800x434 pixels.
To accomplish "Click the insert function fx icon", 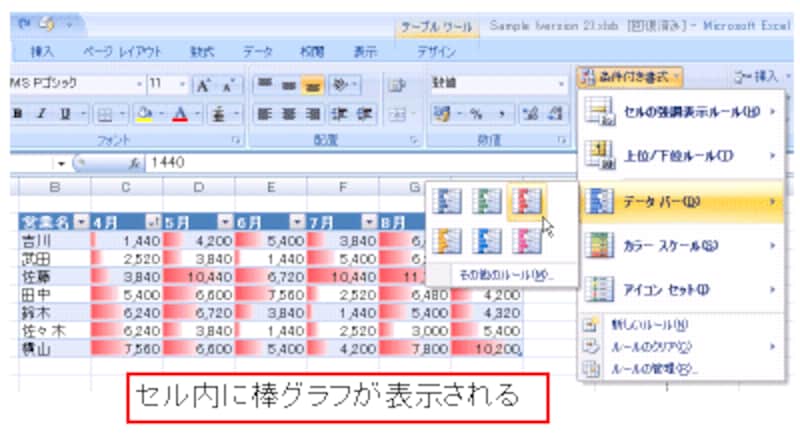I will [x=132, y=162].
